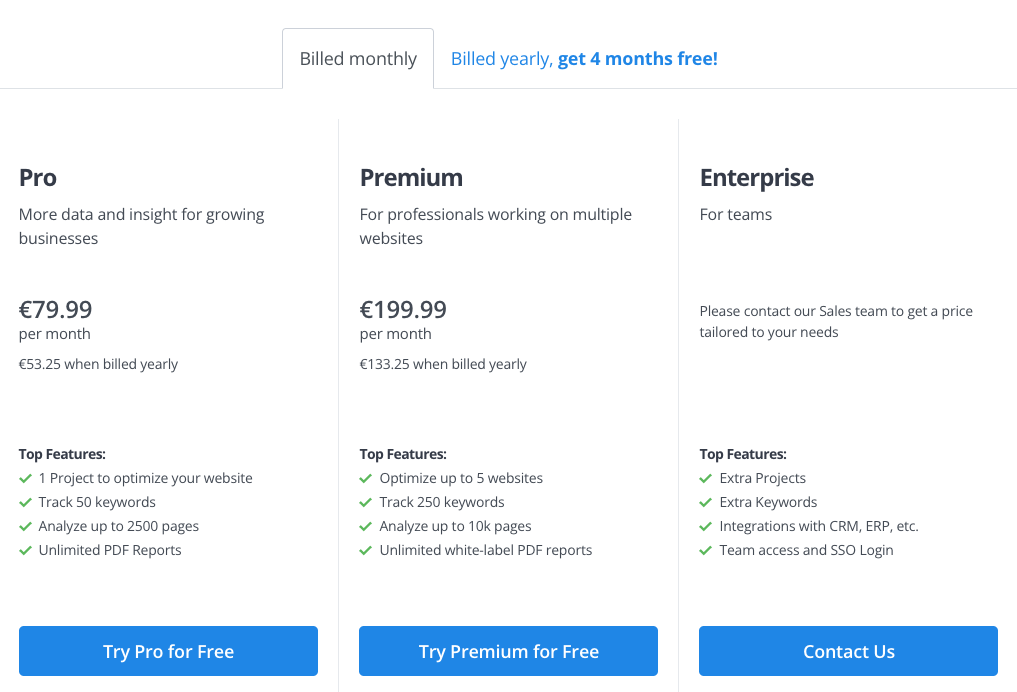This screenshot has width=1017, height=692.
Task: Click the checkmark next to Track 50 keywords
Action: (25, 503)
